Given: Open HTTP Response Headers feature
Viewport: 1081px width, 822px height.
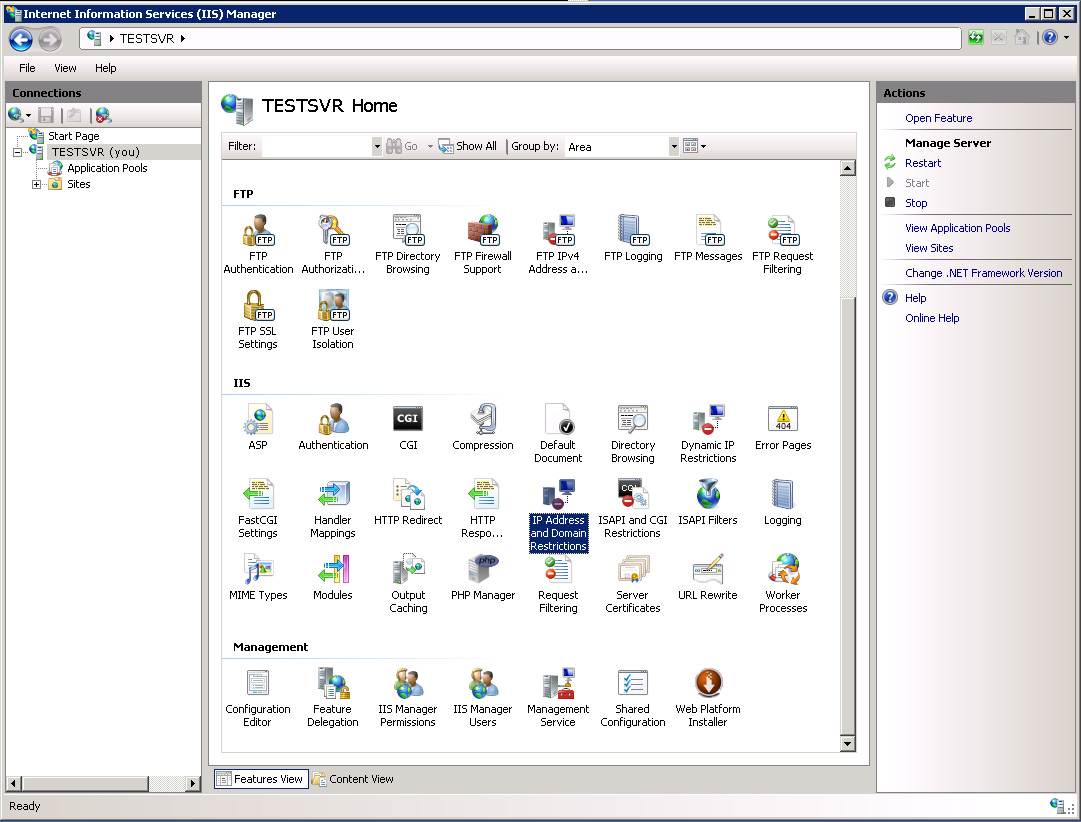Looking at the screenshot, I should coord(483,508).
